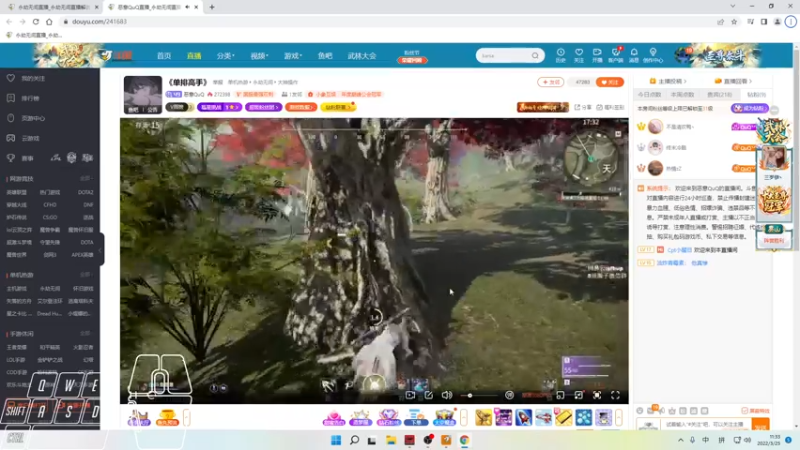Click emoji smiley icon above chat input
This screenshot has height=450, width=800.
640,411
